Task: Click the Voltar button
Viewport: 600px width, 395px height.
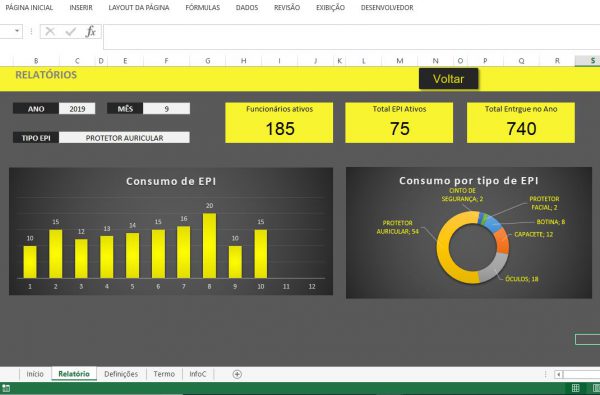Action: coord(448,79)
